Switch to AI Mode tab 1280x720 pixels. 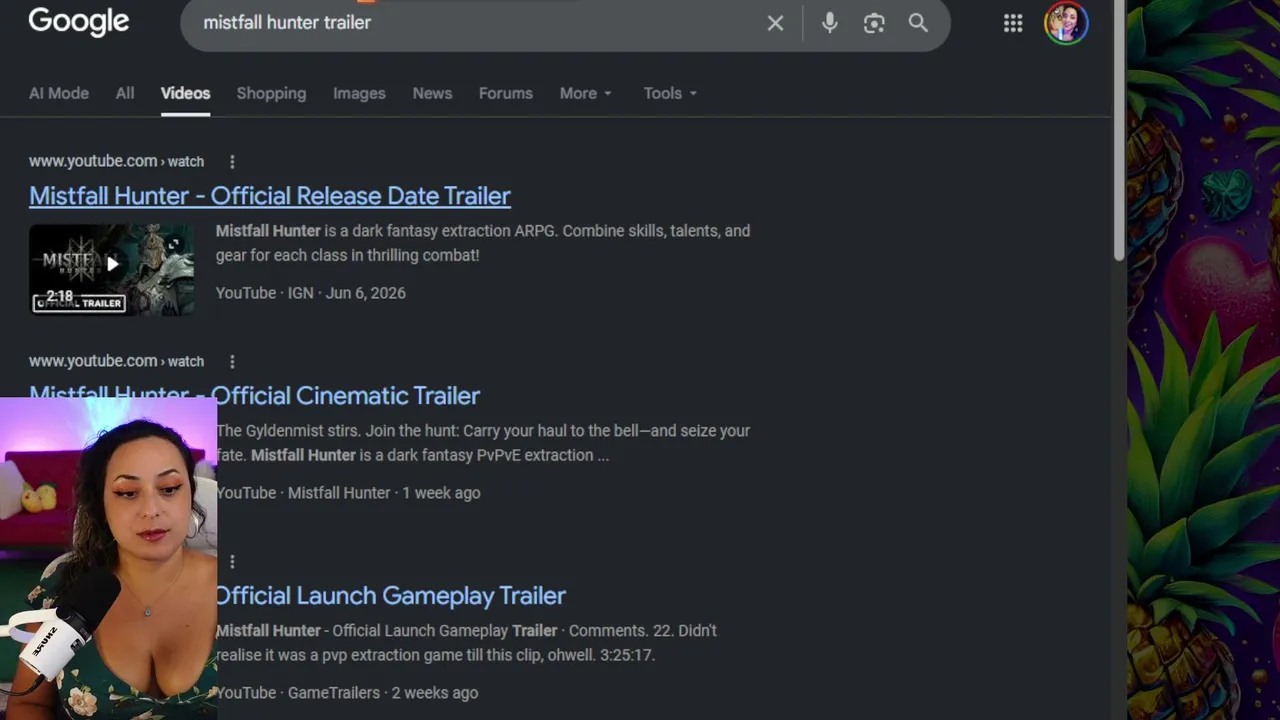tap(59, 93)
